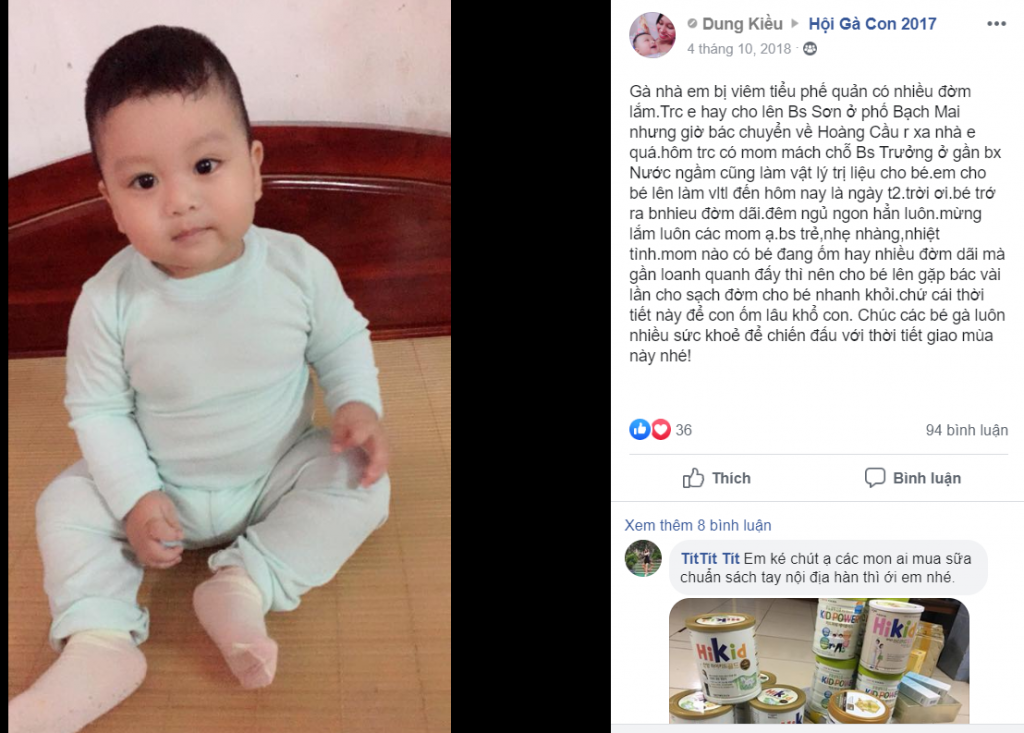Open the 94 bình luận count
The height and width of the screenshot is (733, 1024).
pyautogui.click(x=967, y=430)
